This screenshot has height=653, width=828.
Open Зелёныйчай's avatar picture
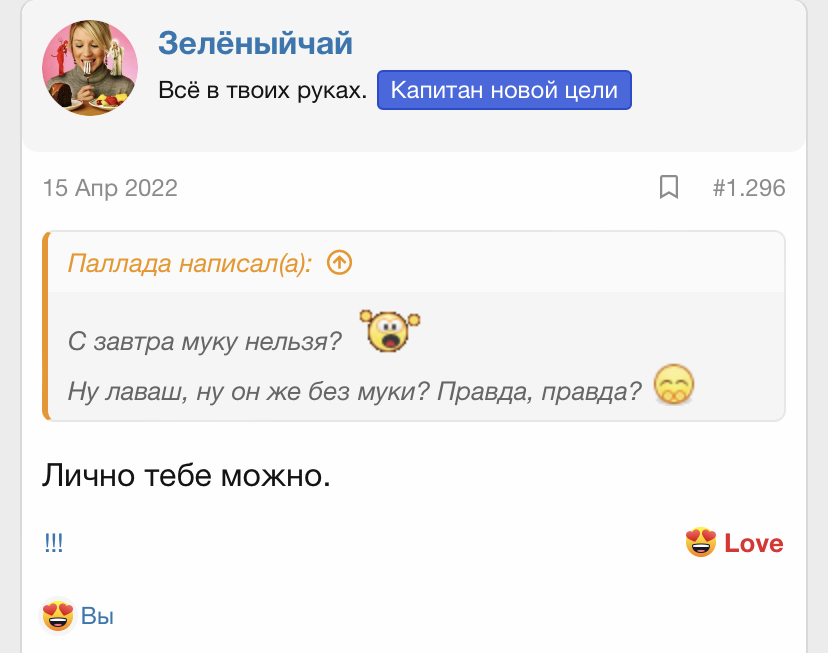[90, 69]
